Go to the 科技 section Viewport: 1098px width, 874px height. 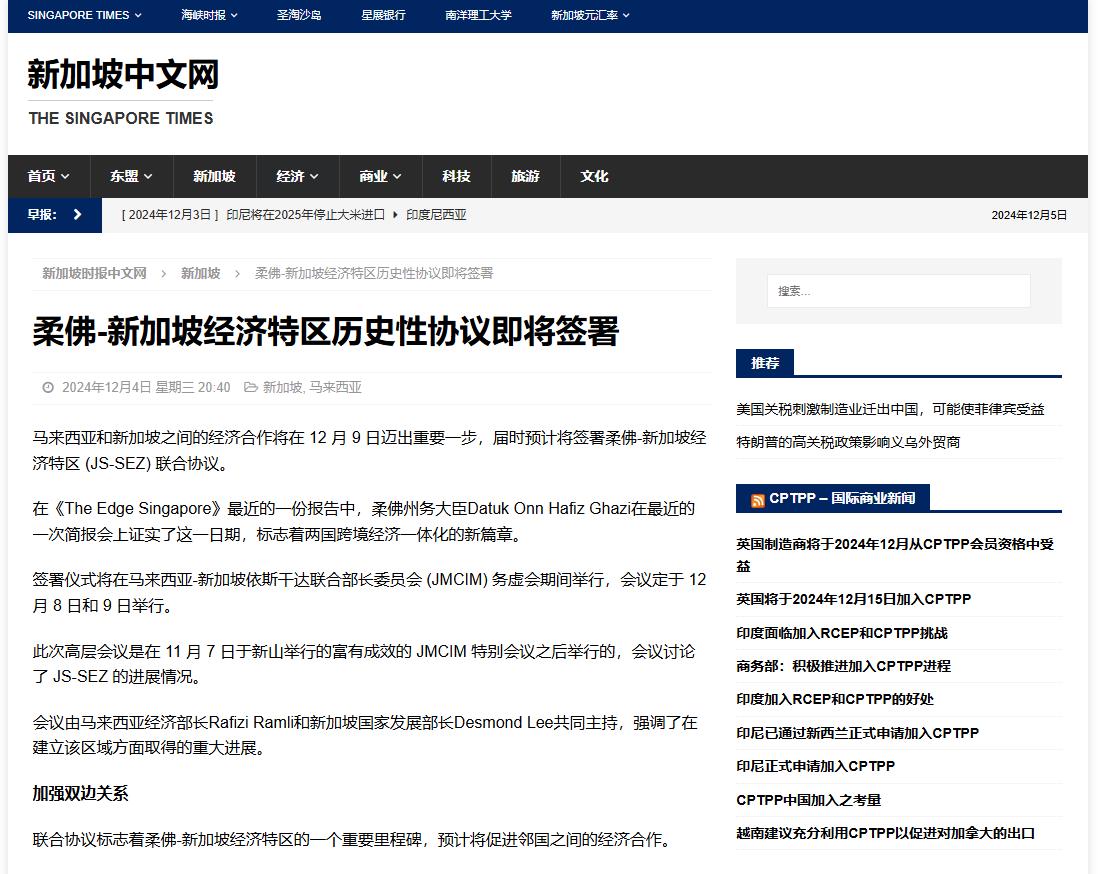click(457, 176)
